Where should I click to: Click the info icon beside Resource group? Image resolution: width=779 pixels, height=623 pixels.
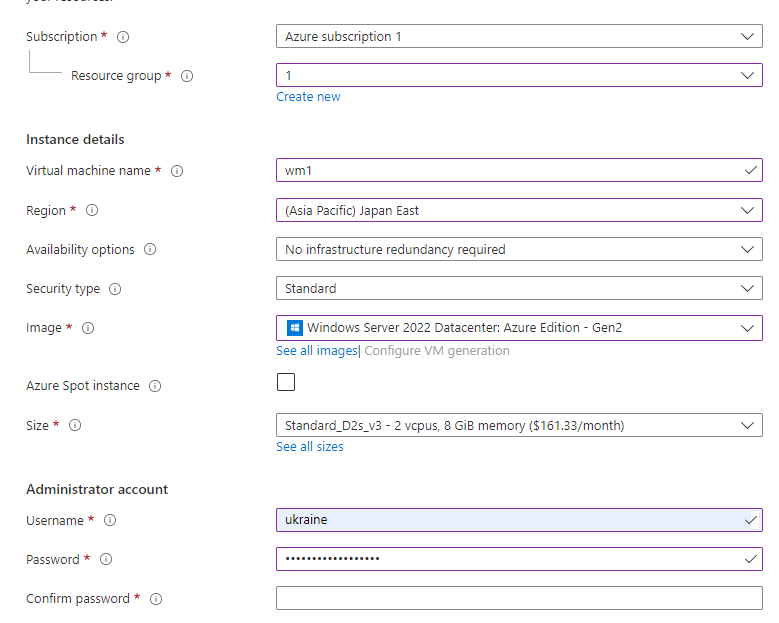187,76
